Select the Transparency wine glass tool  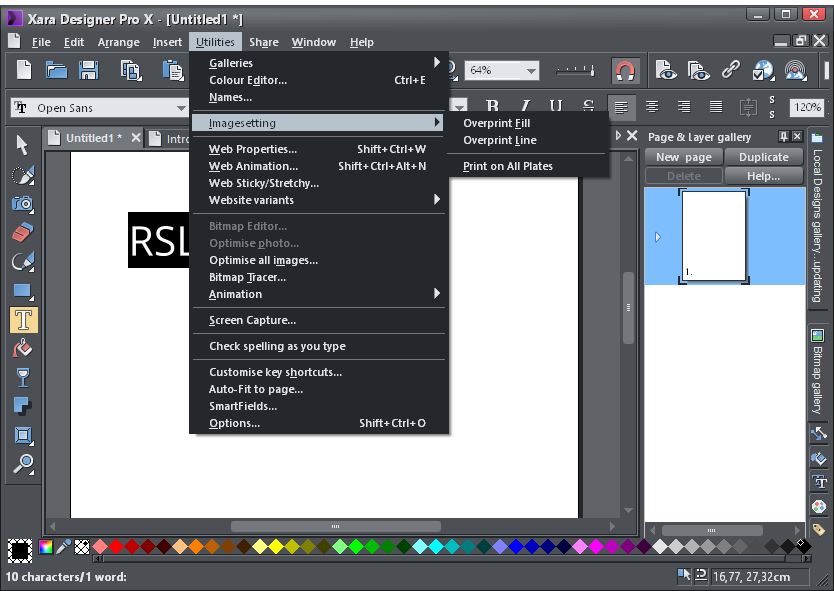pyautogui.click(x=22, y=378)
